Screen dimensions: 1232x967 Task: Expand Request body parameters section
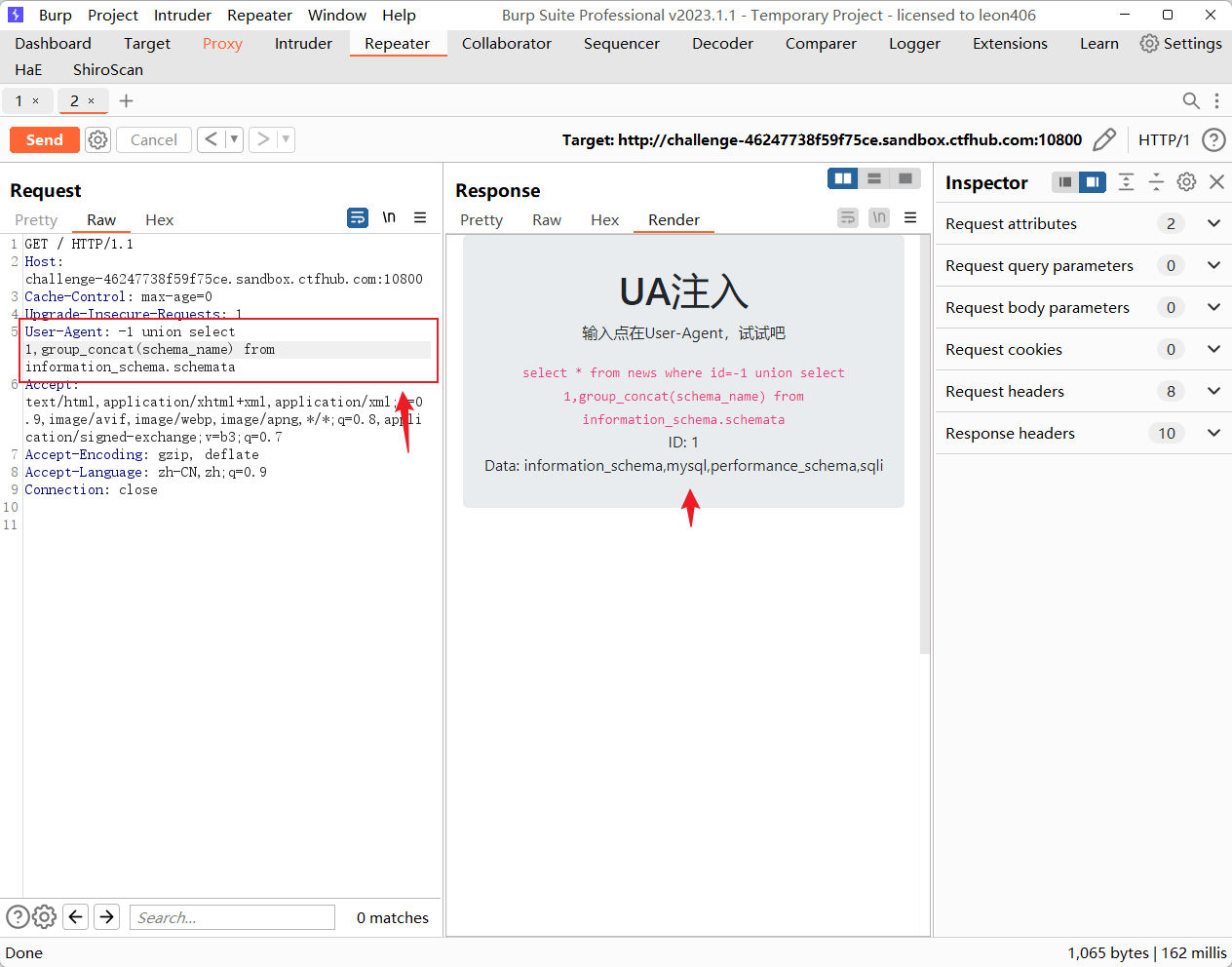pyautogui.click(x=1213, y=307)
